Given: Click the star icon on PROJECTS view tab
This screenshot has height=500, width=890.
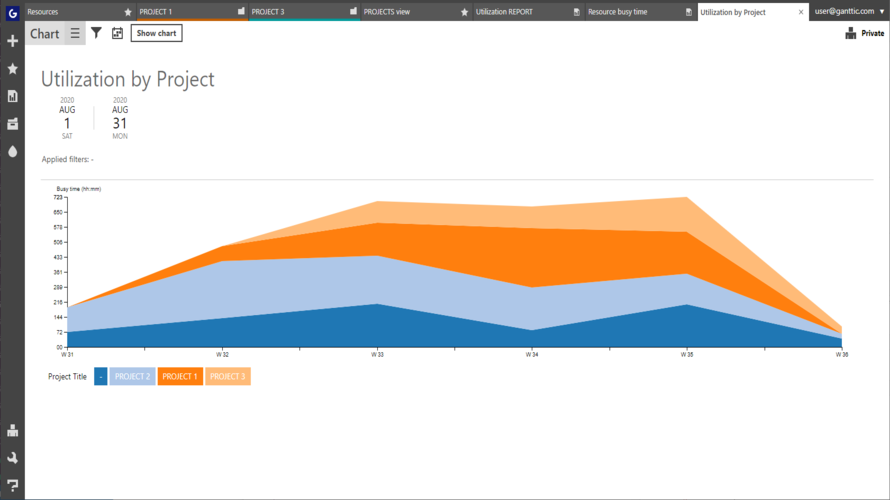Looking at the screenshot, I should (x=464, y=12).
